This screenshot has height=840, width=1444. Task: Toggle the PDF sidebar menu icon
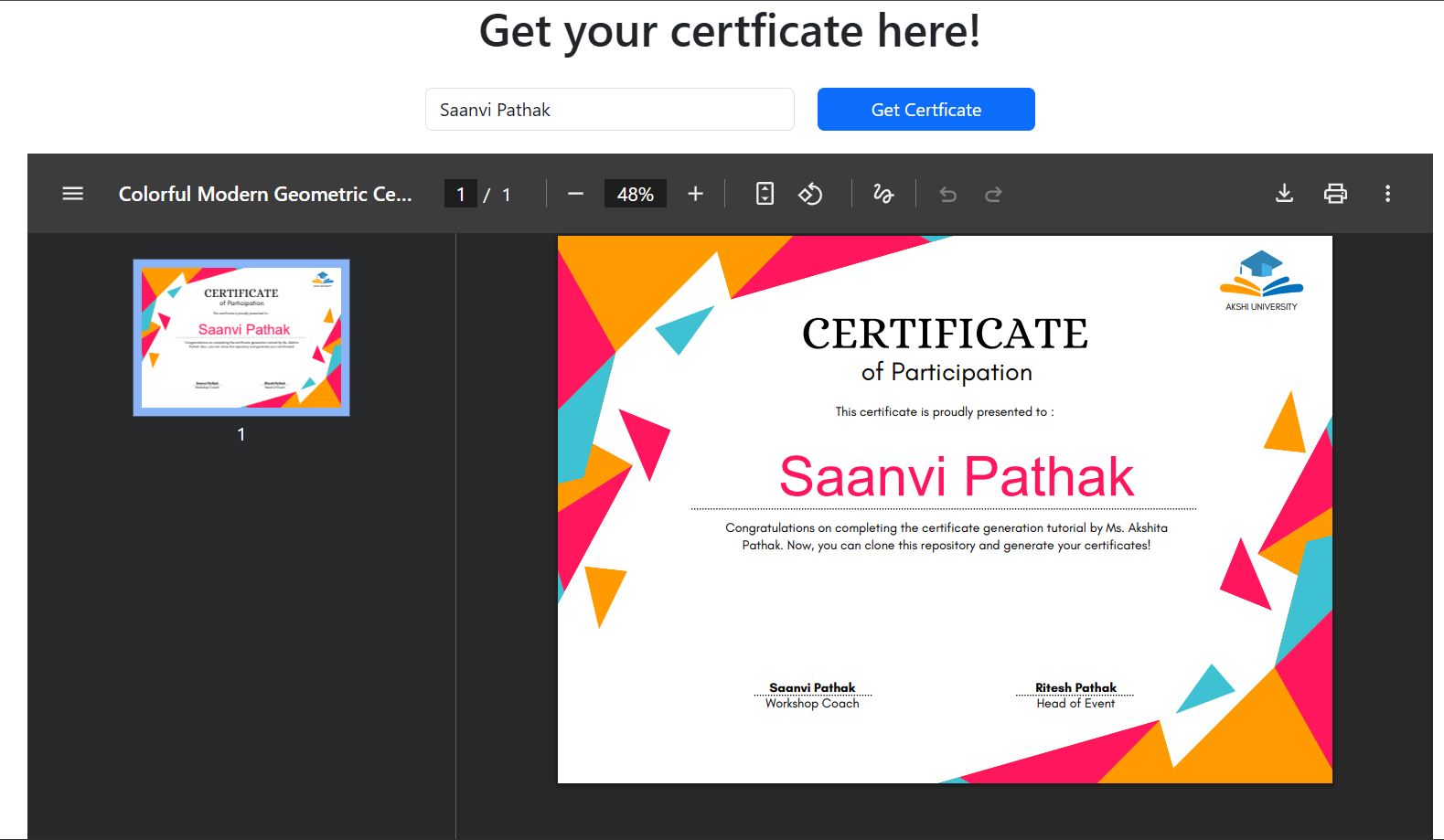[x=73, y=194]
